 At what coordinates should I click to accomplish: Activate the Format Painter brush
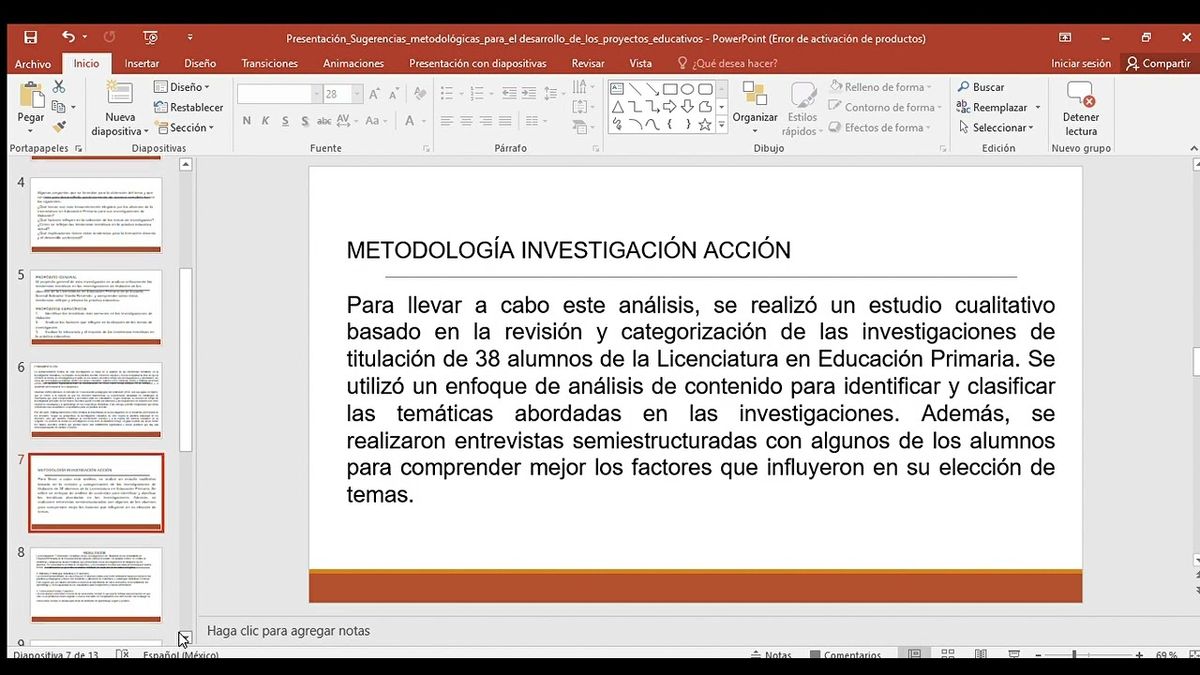(59, 128)
